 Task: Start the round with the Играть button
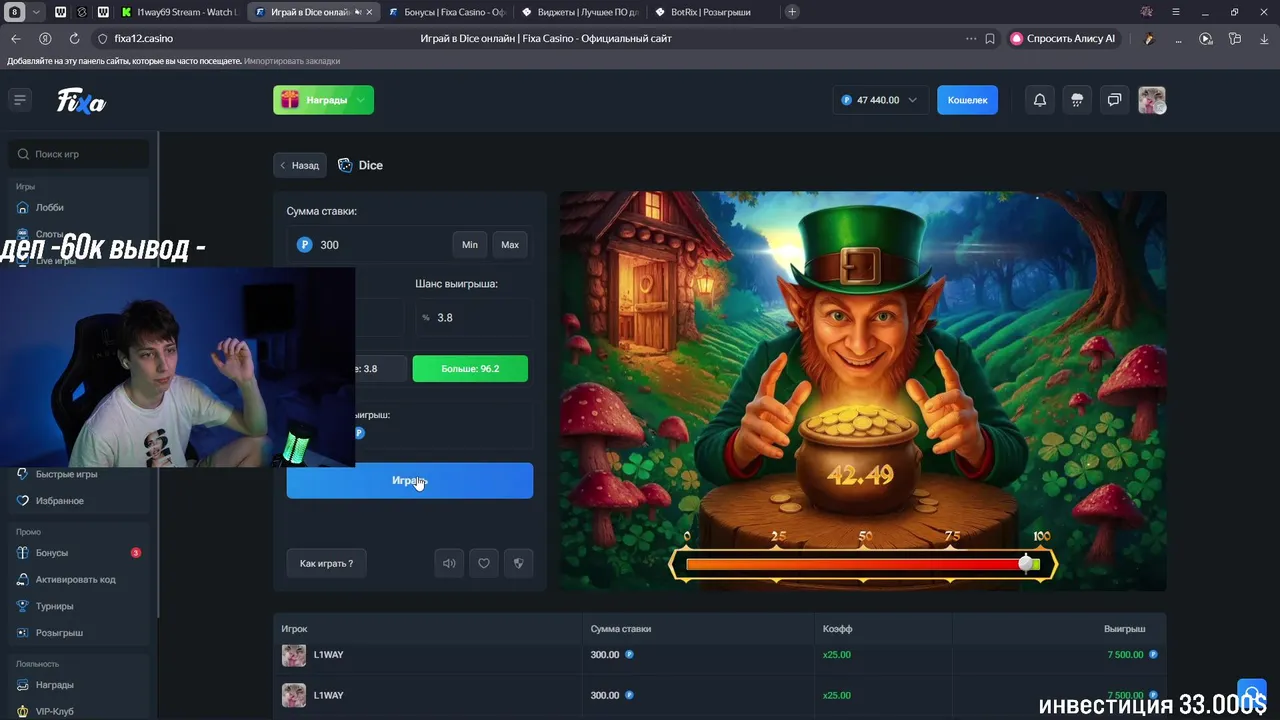click(410, 481)
